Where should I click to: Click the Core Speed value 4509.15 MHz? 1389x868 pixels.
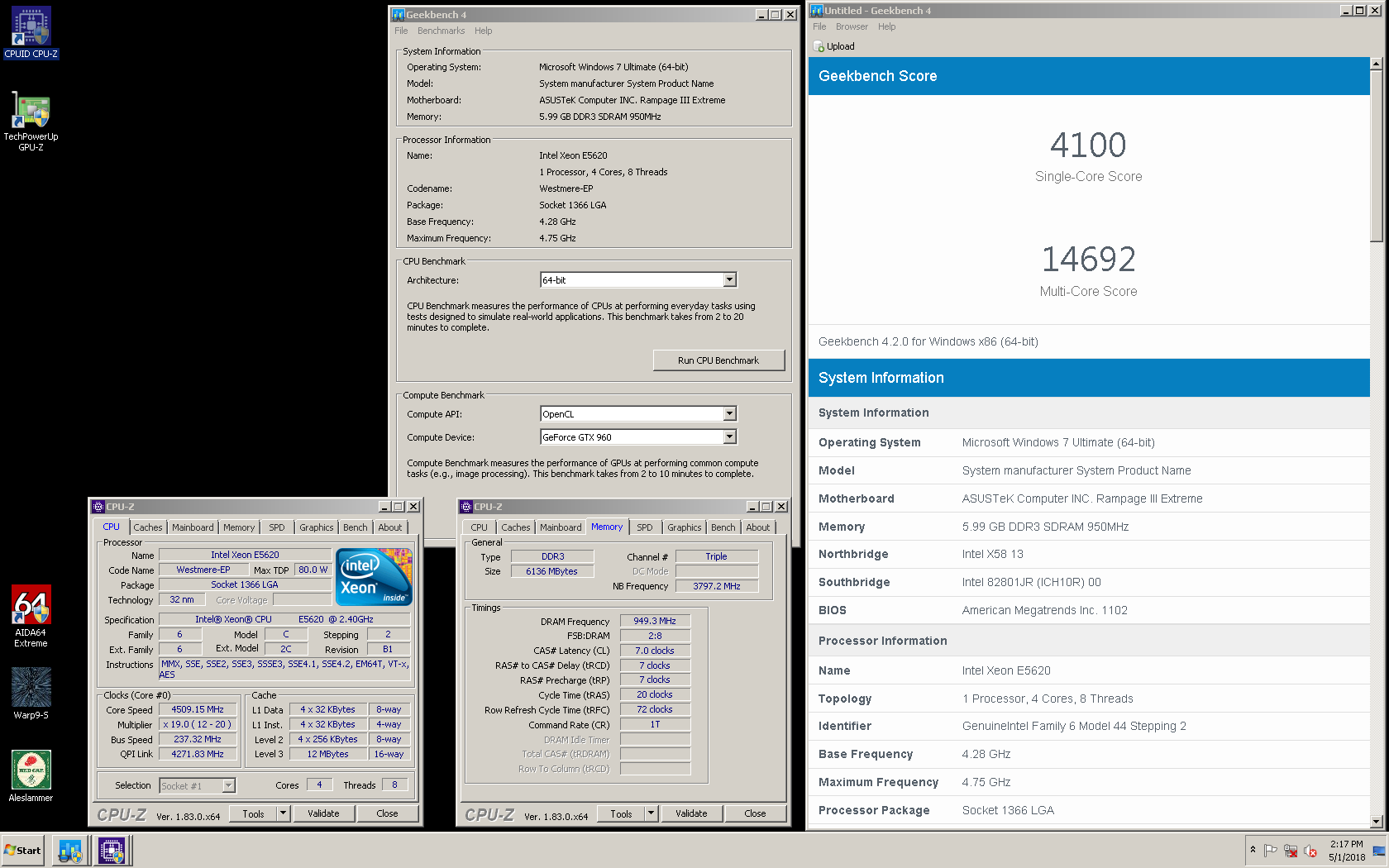[x=197, y=709]
